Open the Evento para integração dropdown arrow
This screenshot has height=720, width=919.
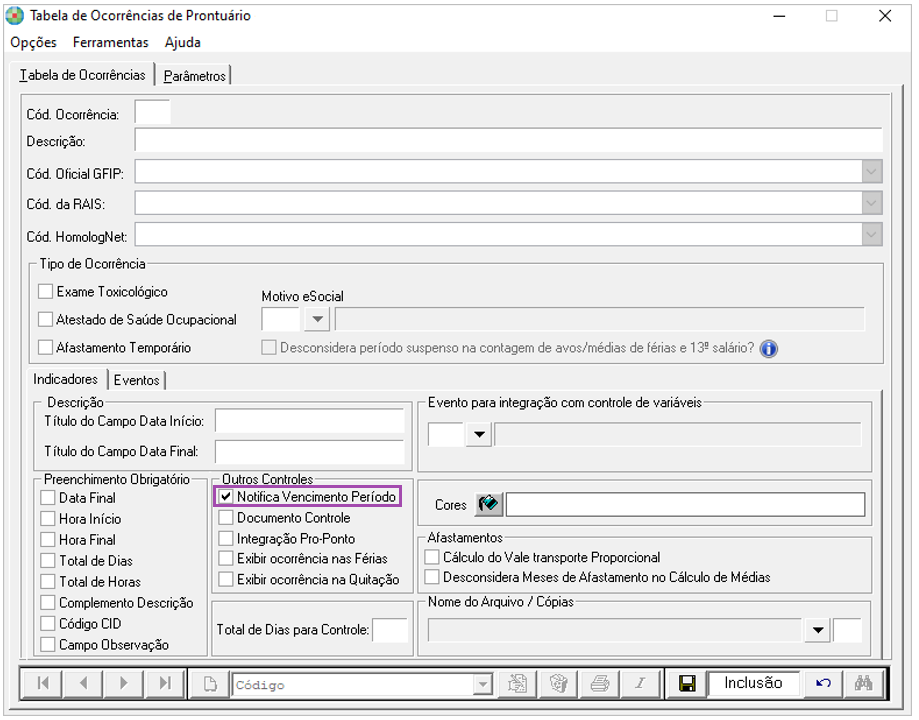point(479,435)
